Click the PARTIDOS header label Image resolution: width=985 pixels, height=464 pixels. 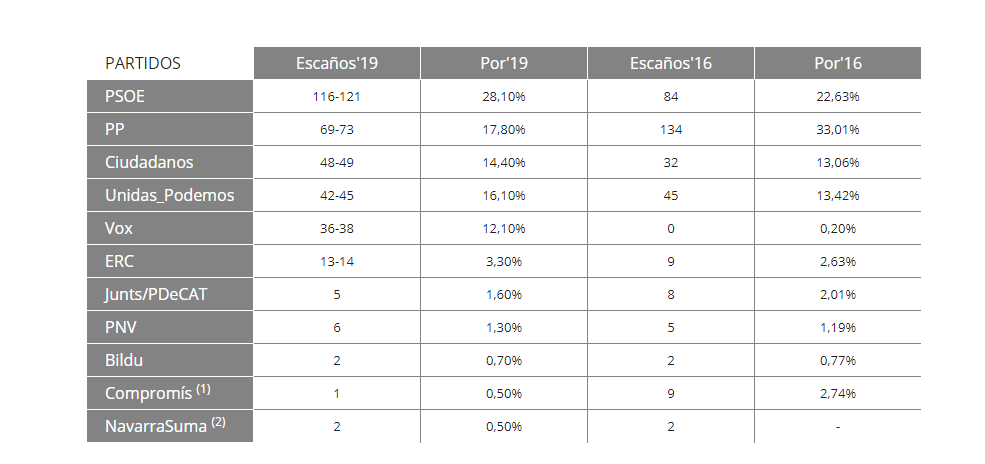click(x=143, y=63)
